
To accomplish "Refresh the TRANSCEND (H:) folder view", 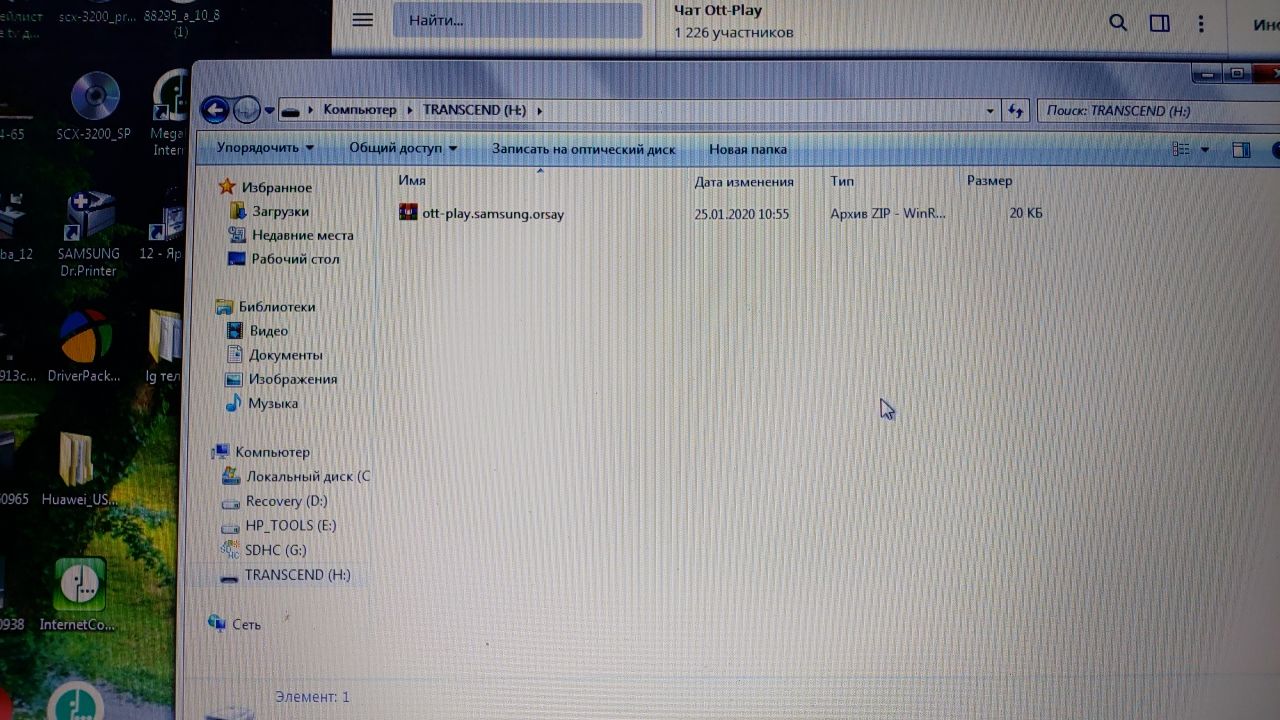I will pyautogui.click(x=1016, y=111).
